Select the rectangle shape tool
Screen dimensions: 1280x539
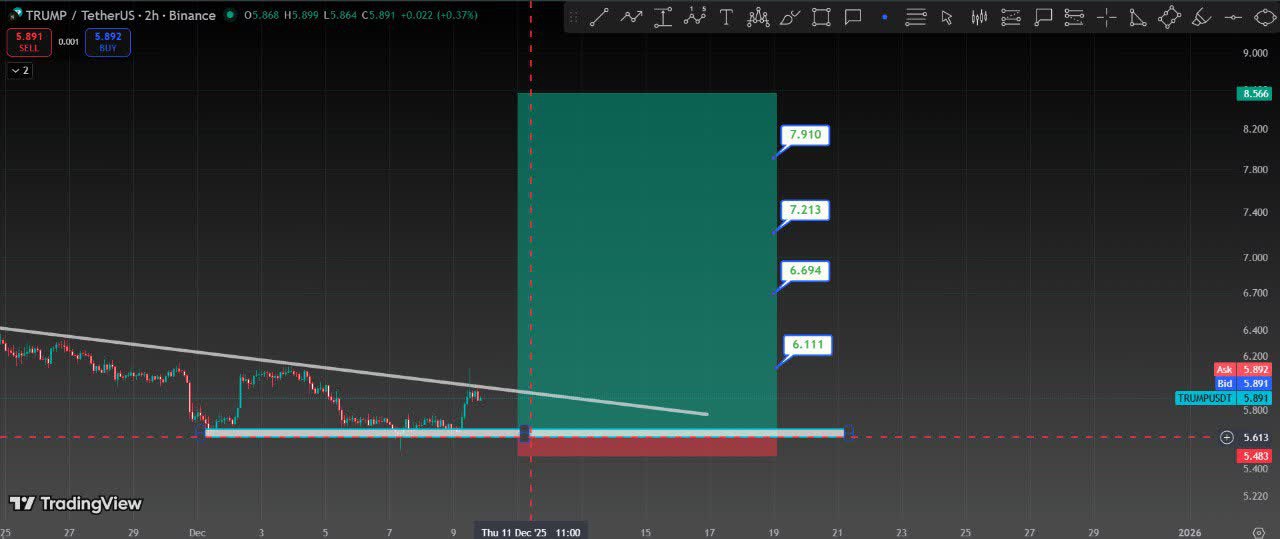pos(821,17)
